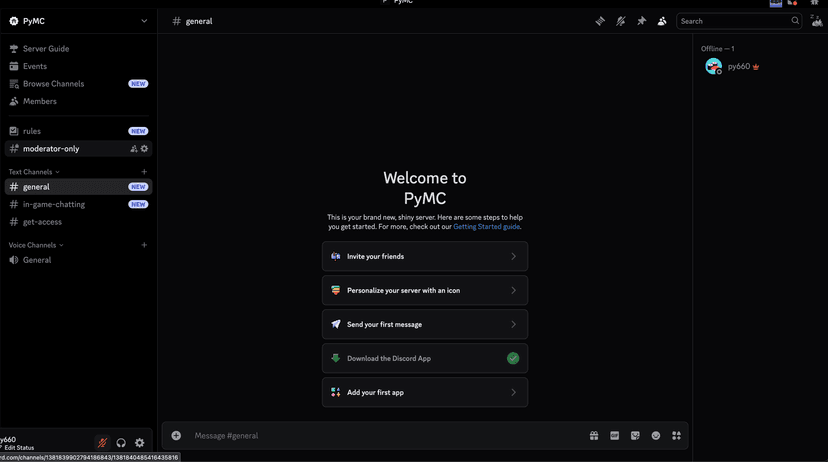This screenshot has height=462, width=828.
Task: Show pinned messages
Action: (641, 21)
